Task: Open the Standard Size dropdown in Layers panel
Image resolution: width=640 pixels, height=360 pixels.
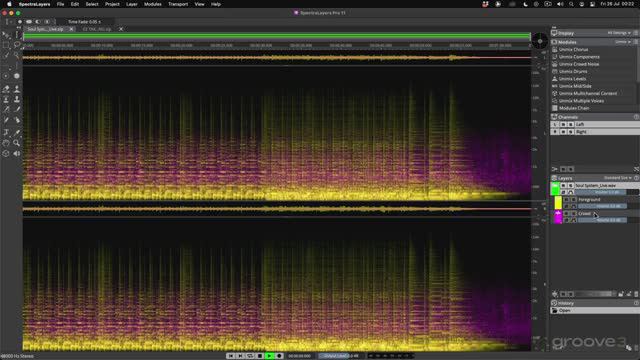Action: [618, 178]
